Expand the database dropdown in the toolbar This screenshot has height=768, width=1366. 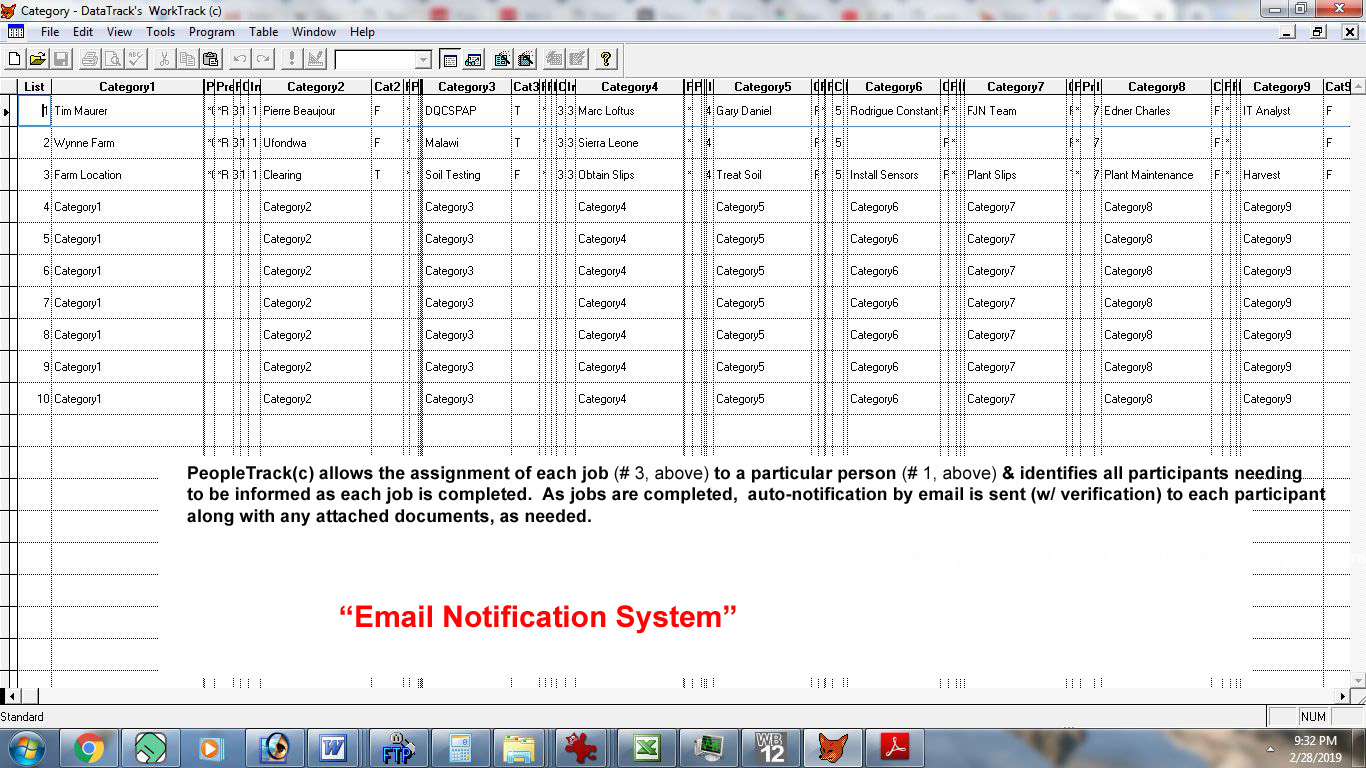coord(422,60)
